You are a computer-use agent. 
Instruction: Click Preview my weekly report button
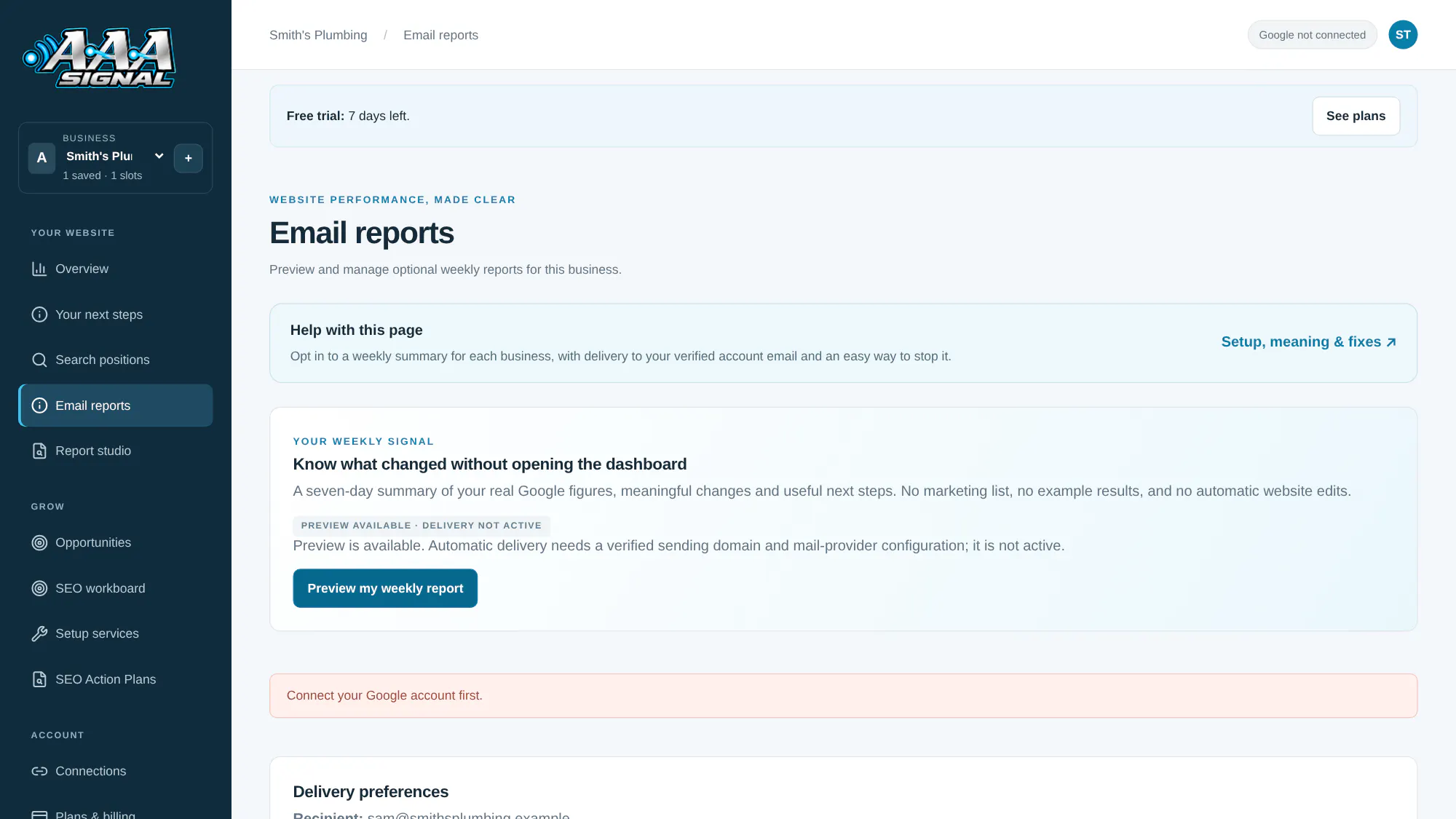coord(385,588)
